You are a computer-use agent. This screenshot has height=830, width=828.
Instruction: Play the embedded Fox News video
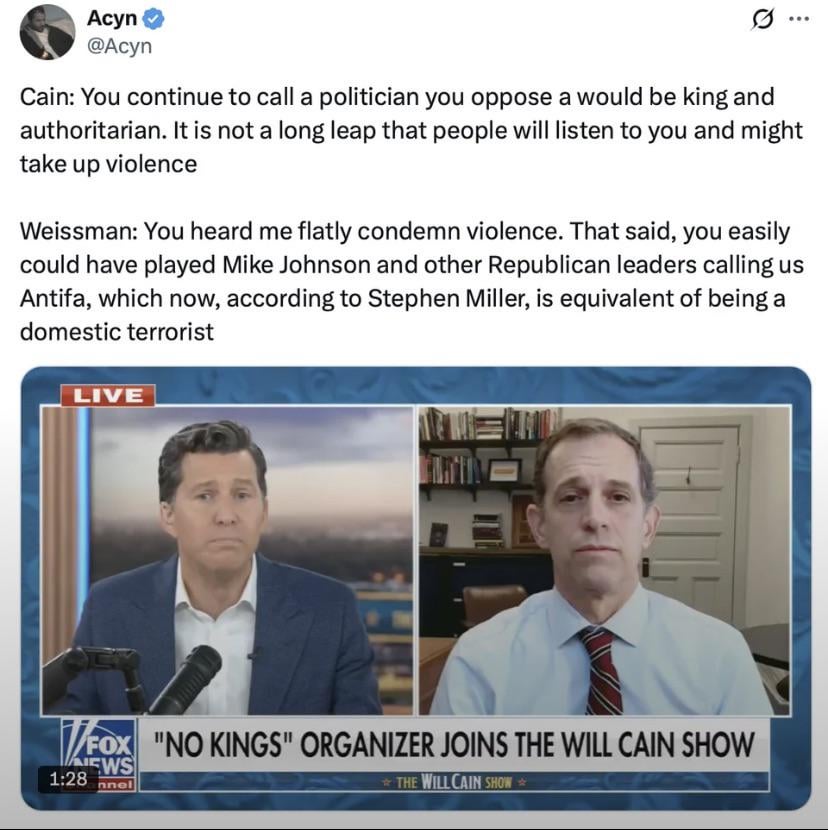(x=416, y=588)
